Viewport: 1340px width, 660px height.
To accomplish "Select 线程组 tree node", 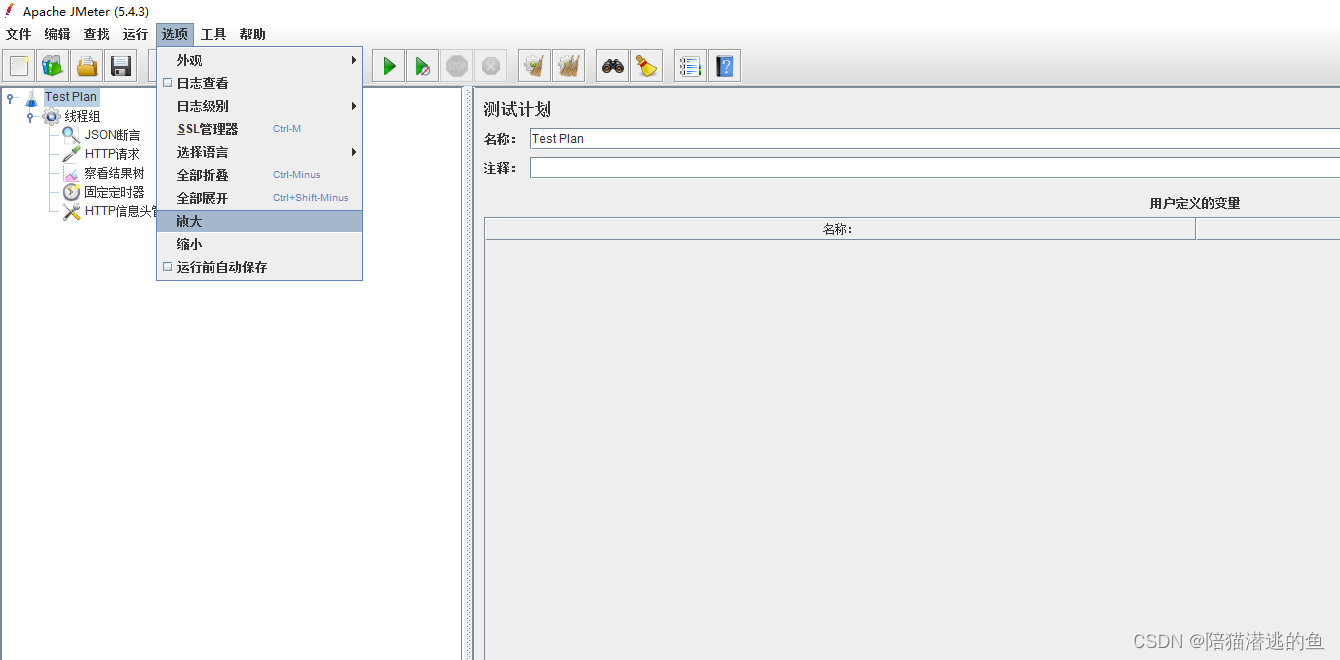I will (83, 116).
